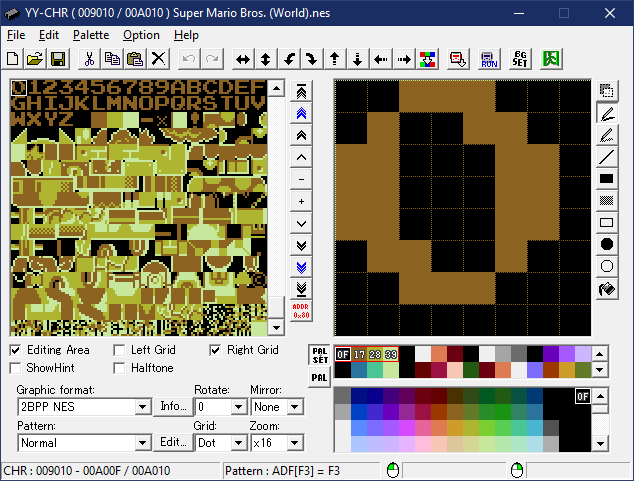Click the ADDR 0x80 button
This screenshot has height=481, width=634.
click(301, 311)
